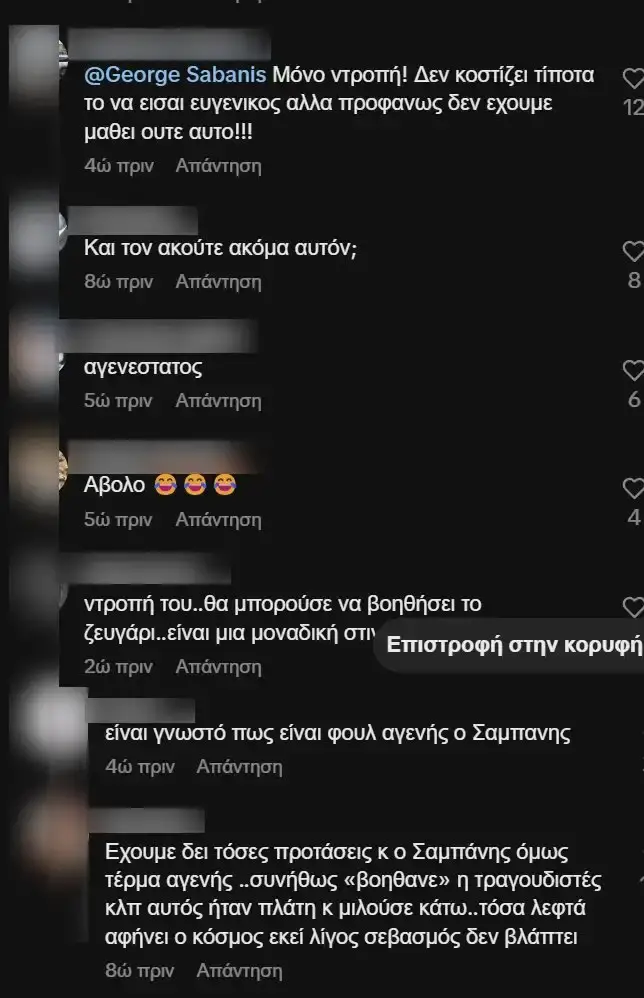Like the 'ντροπή του..θα μπορούσε' comment
The height and width of the screenshot is (998, 644).
tap(633, 607)
